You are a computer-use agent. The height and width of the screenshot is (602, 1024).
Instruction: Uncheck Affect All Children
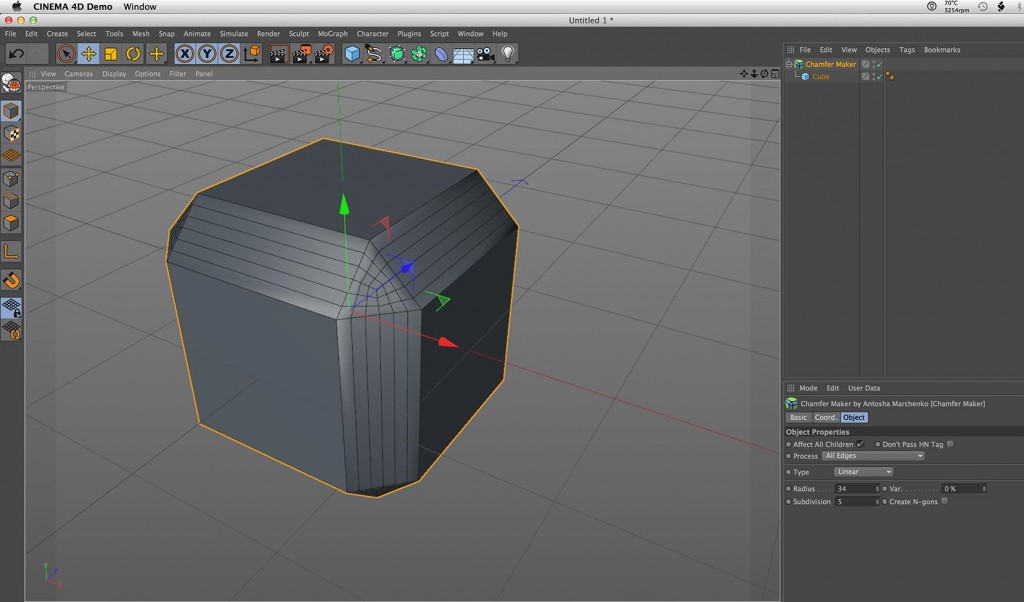click(860, 444)
